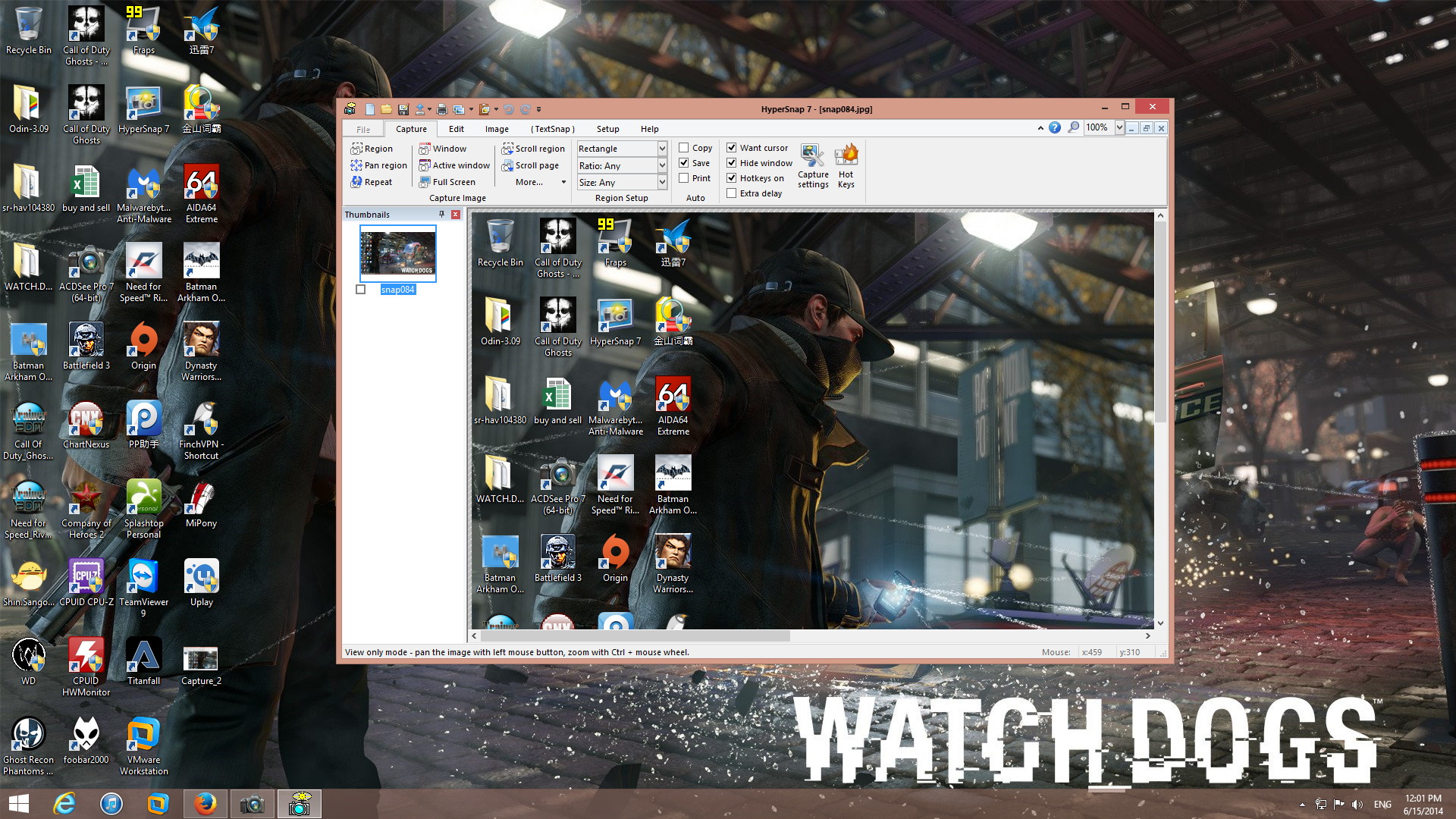
Task: Toggle the Hotkeys on checkbox
Action: 732,178
